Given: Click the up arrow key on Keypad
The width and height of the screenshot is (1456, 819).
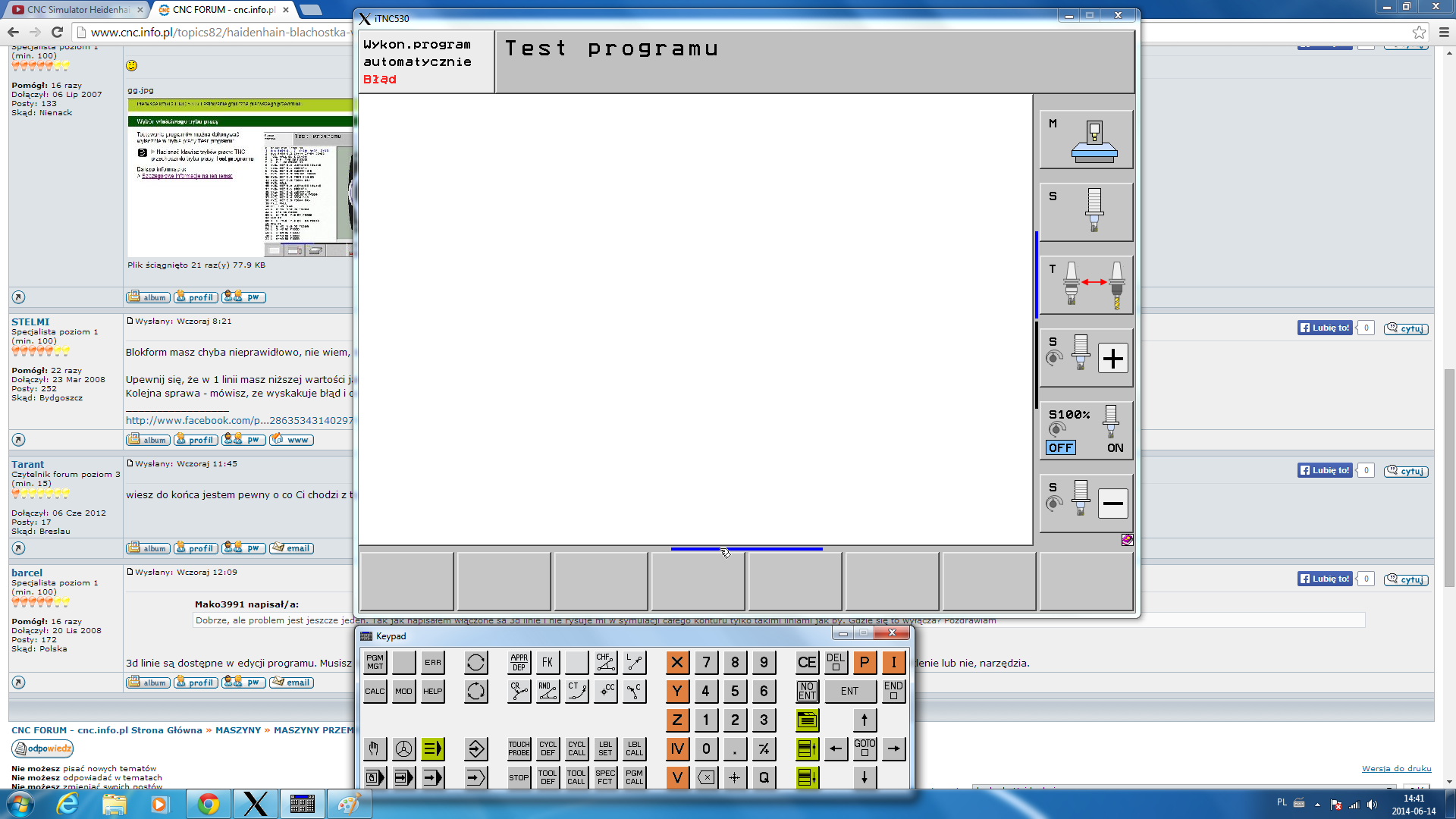Looking at the screenshot, I should pos(864,720).
